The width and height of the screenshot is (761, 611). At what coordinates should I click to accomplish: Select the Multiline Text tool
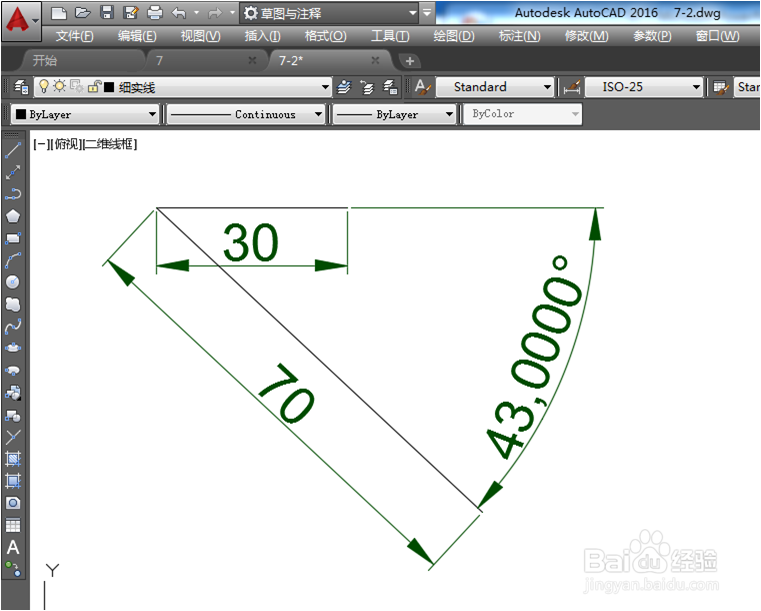coord(13,547)
